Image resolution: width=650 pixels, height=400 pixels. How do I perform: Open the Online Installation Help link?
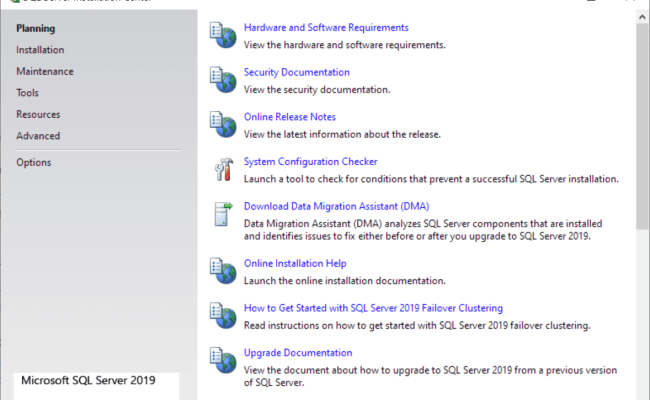pyautogui.click(x=295, y=264)
